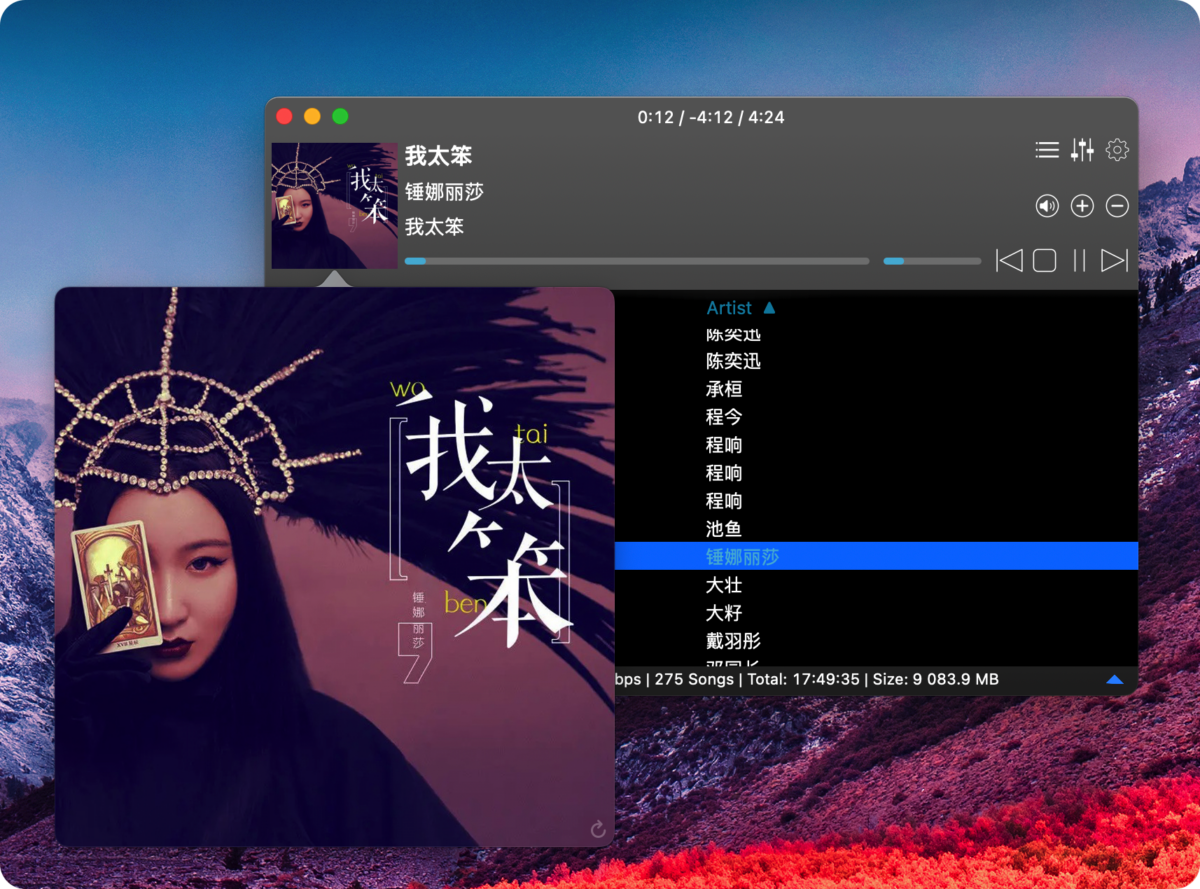The image size is (1200, 889).
Task: Sort by the Artist column header
Action: coord(729,308)
